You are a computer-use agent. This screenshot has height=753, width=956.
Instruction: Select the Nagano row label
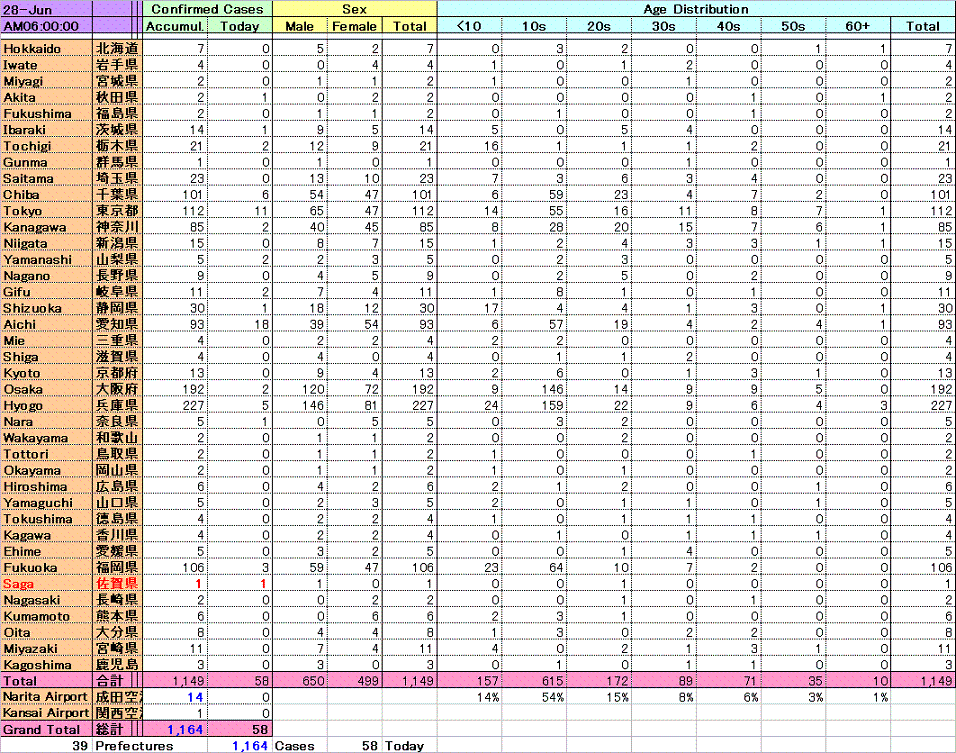46,276
